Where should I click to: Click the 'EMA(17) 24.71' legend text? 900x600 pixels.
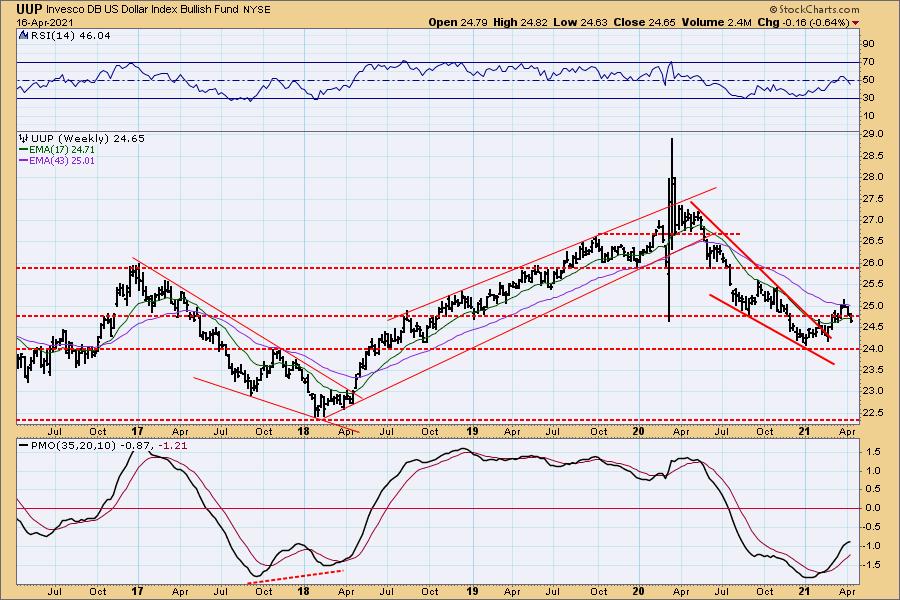click(x=62, y=150)
